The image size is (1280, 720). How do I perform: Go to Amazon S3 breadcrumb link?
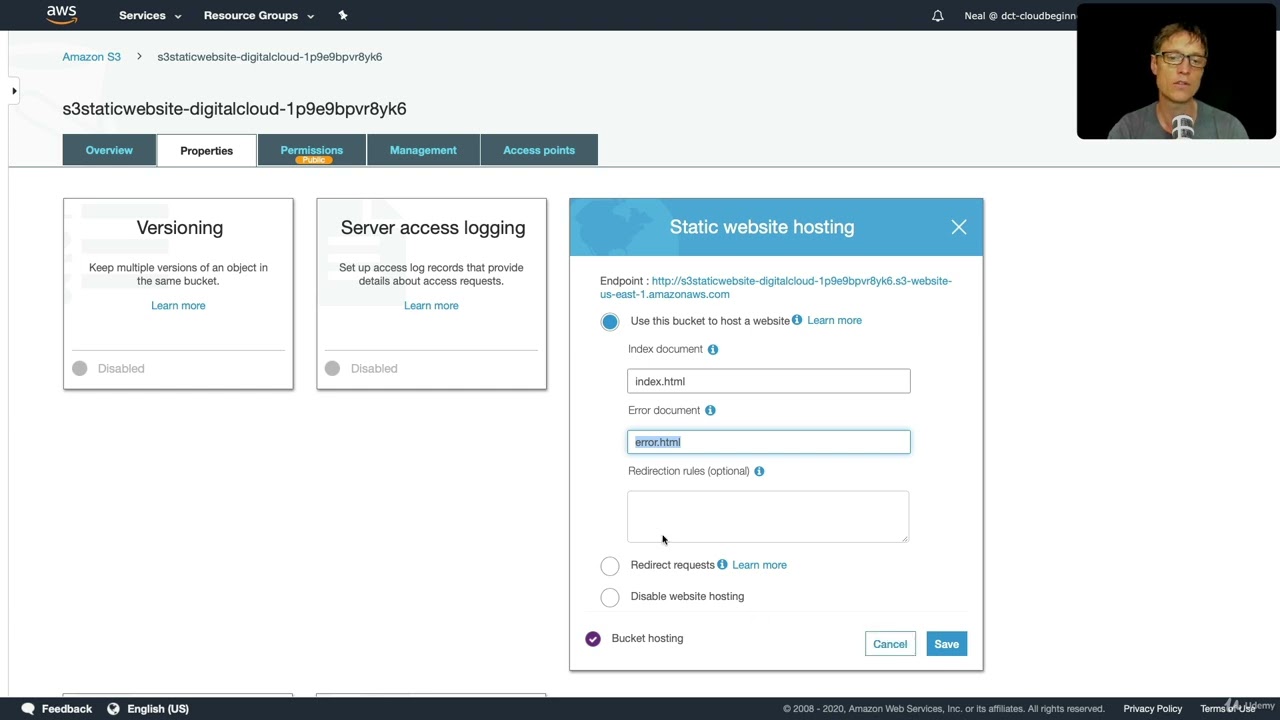92,57
